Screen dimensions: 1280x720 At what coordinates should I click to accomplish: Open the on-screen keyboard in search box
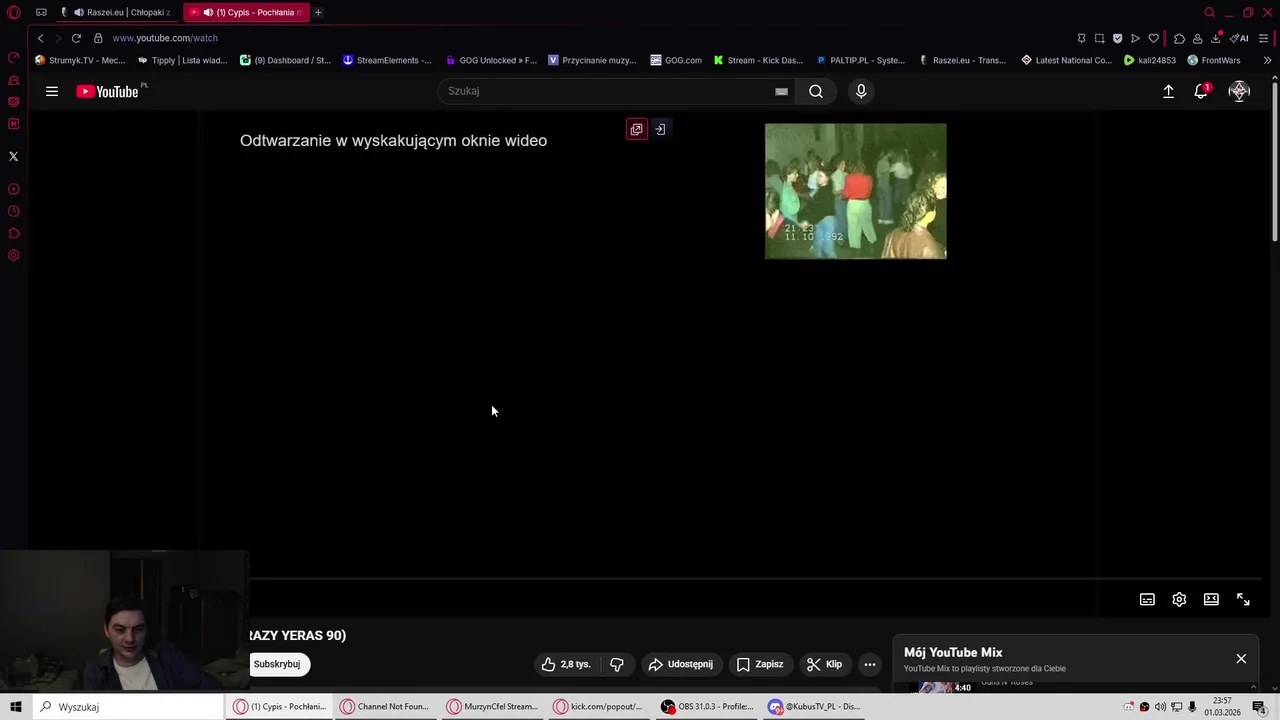pyautogui.click(x=781, y=91)
